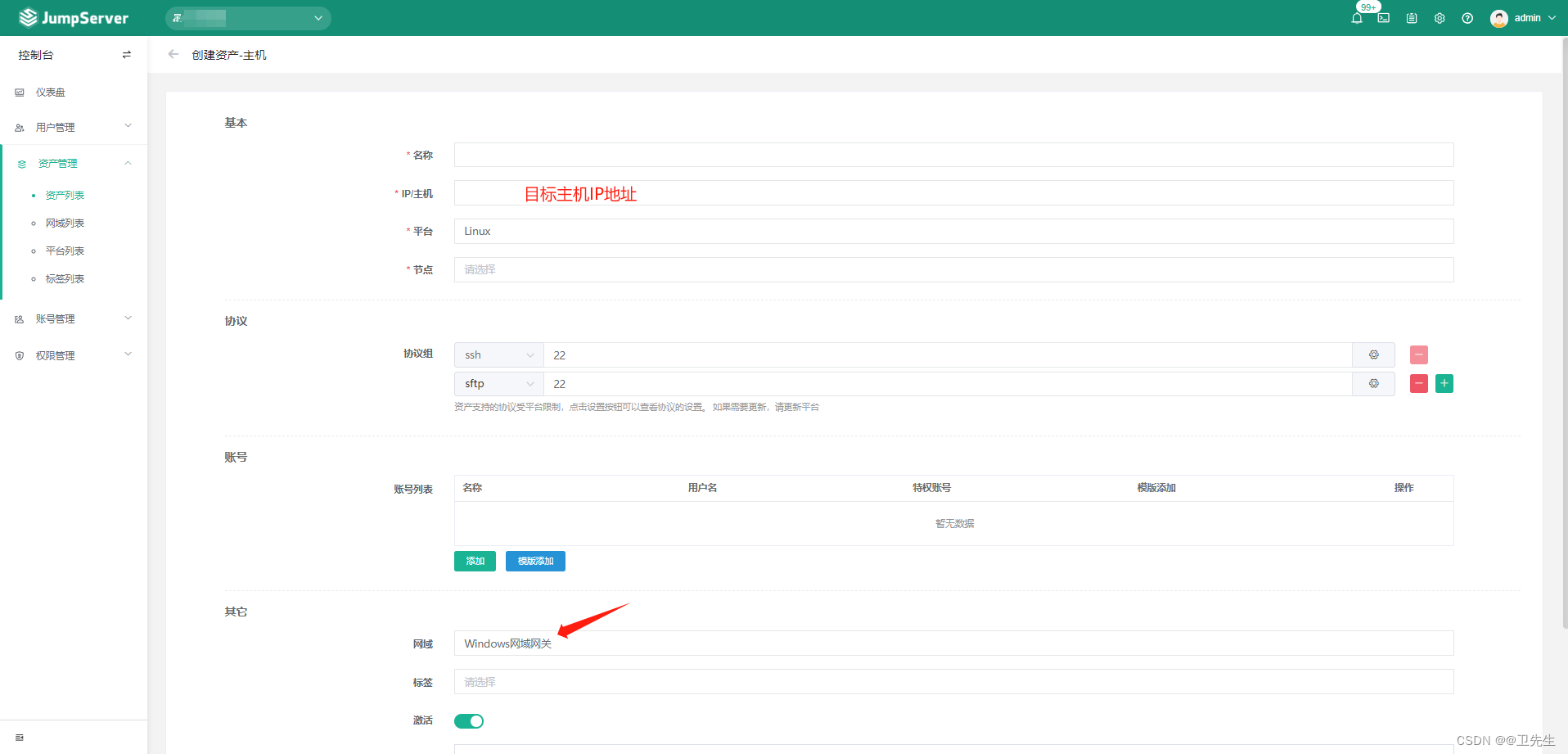1568x754 pixels.
Task: Open the sftp protocol dropdown
Action: (x=499, y=383)
